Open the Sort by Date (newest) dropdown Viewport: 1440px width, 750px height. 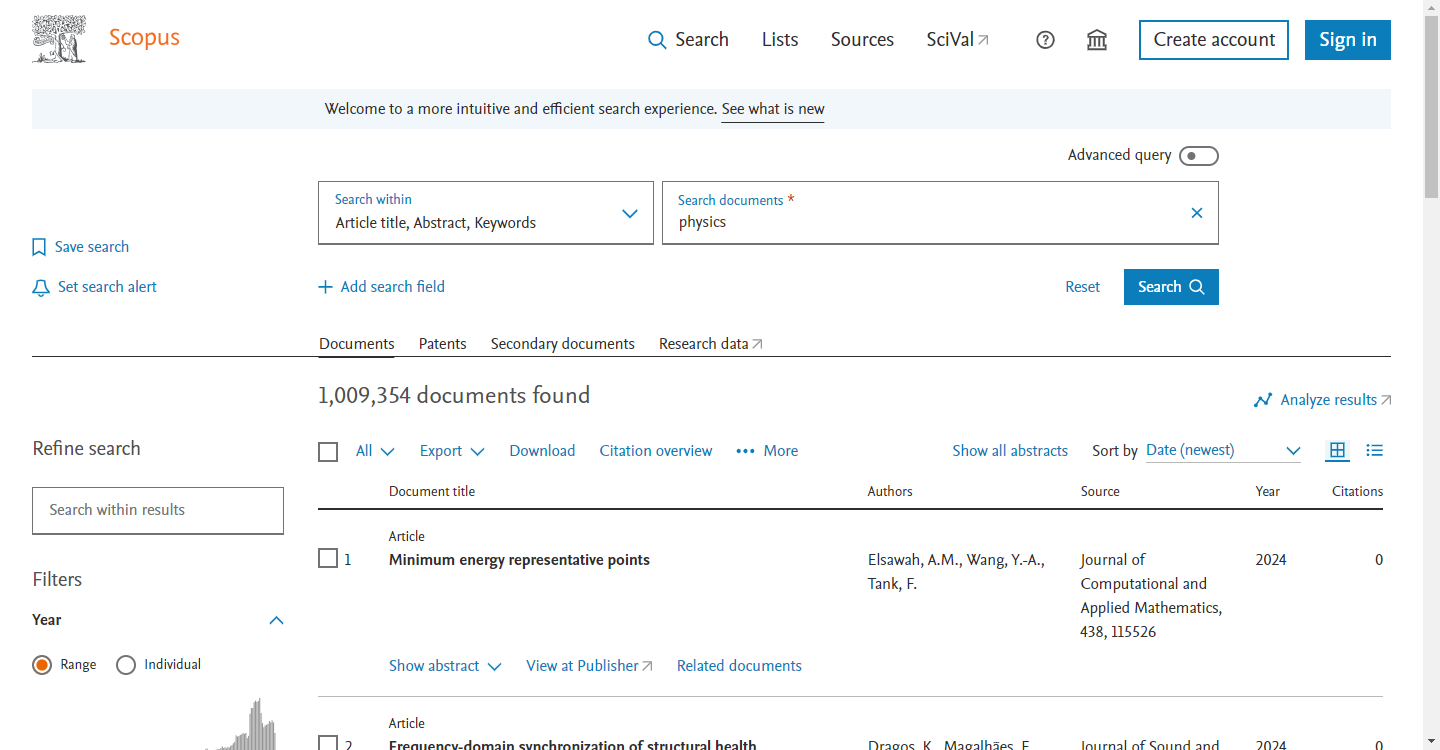tap(1223, 451)
